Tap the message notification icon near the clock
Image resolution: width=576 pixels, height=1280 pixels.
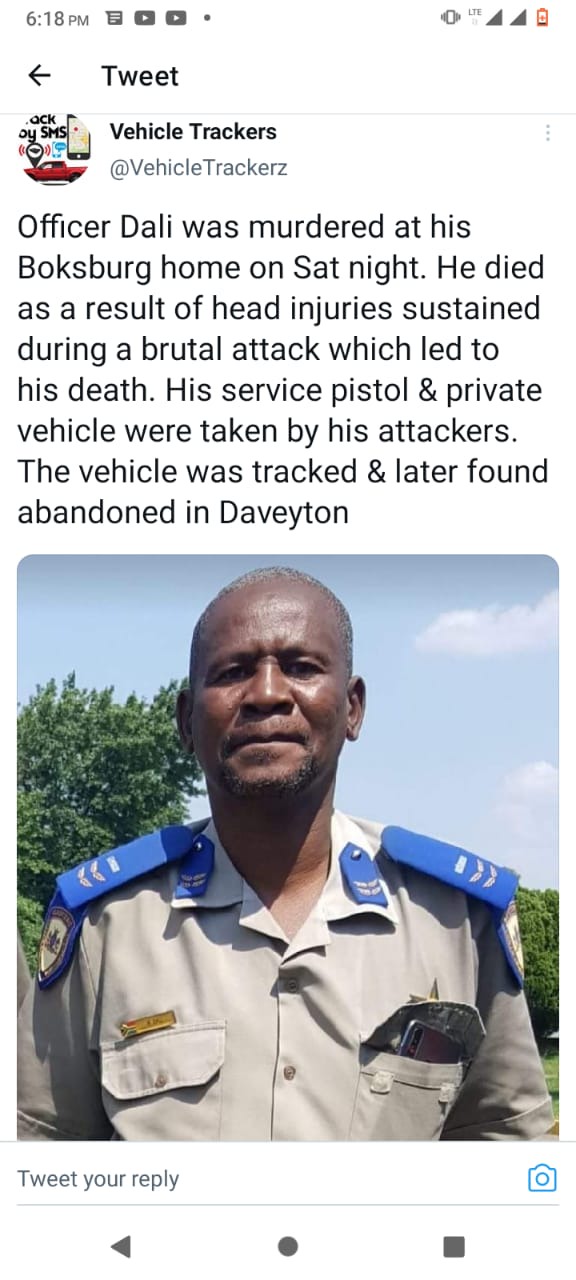point(114,17)
